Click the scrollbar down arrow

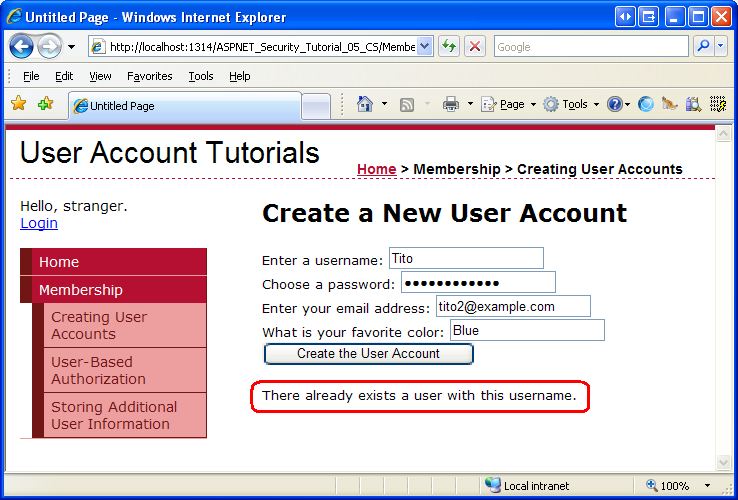tap(723, 462)
